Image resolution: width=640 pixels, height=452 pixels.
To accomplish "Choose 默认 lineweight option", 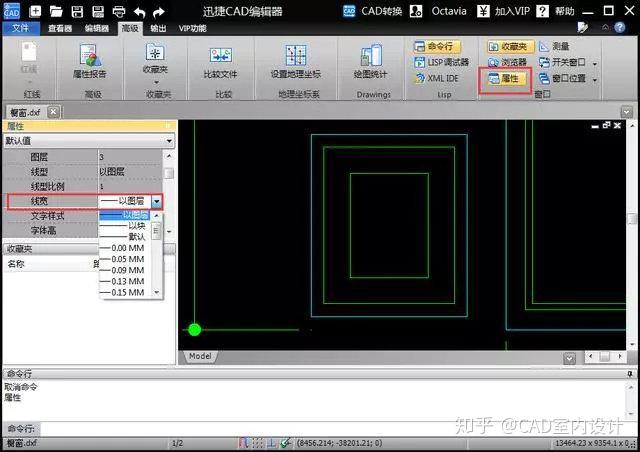I will [x=125, y=237].
